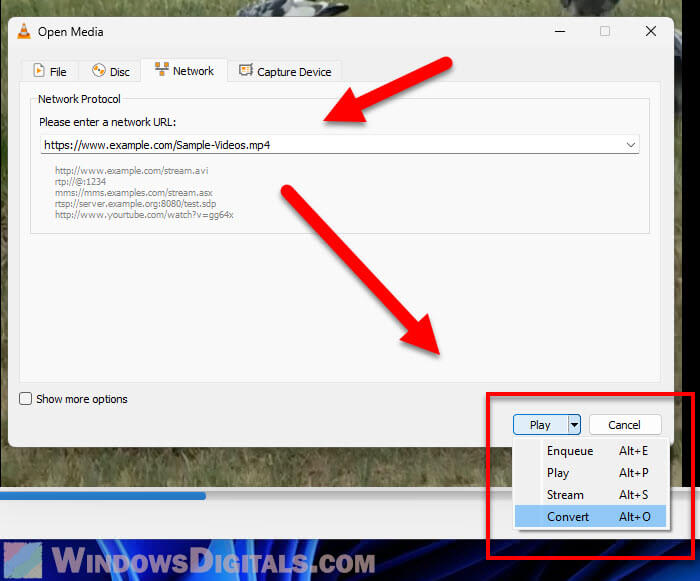700x581 pixels.
Task: Choose Play Alt+P from the dropdown menu
Action: 590,472
